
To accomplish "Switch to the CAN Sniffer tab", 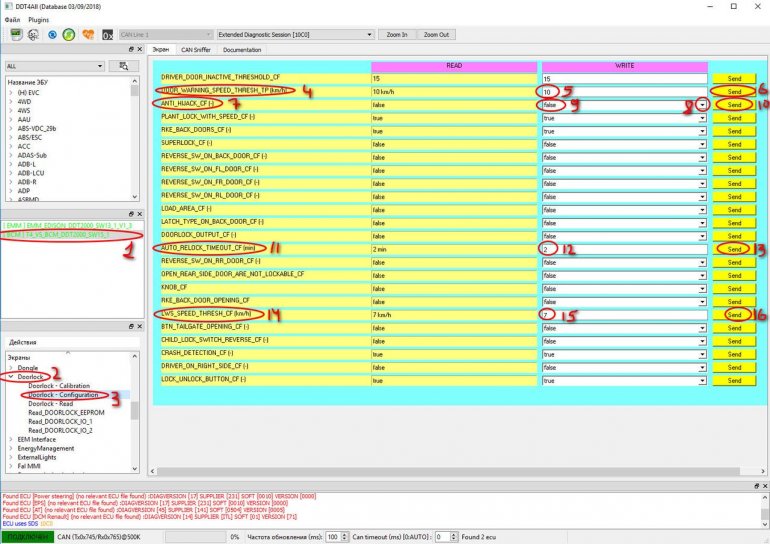I will click(195, 49).
